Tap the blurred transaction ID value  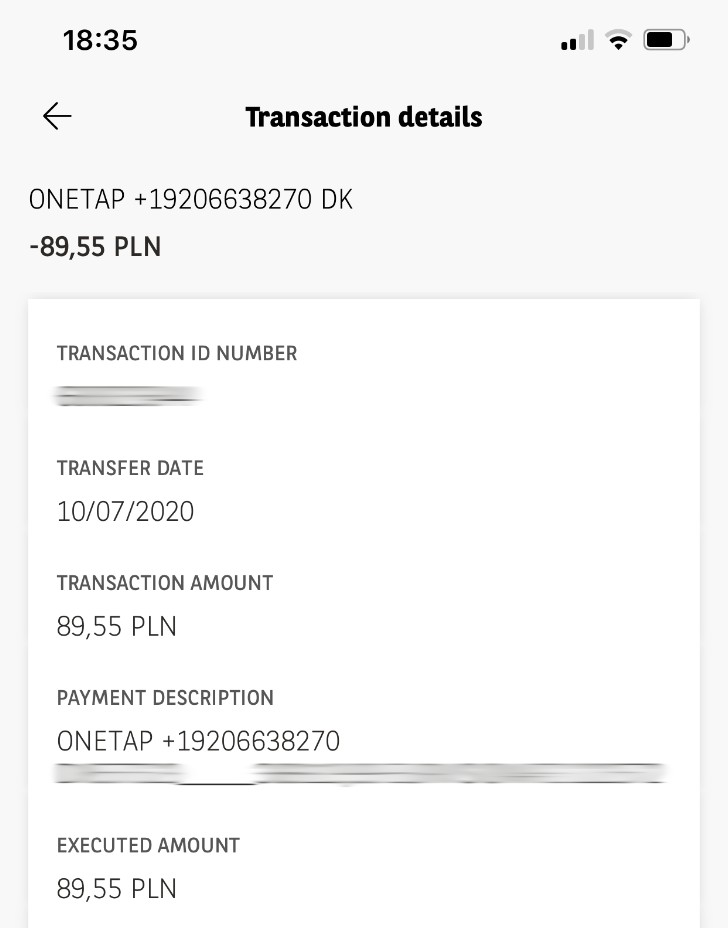tap(128, 397)
